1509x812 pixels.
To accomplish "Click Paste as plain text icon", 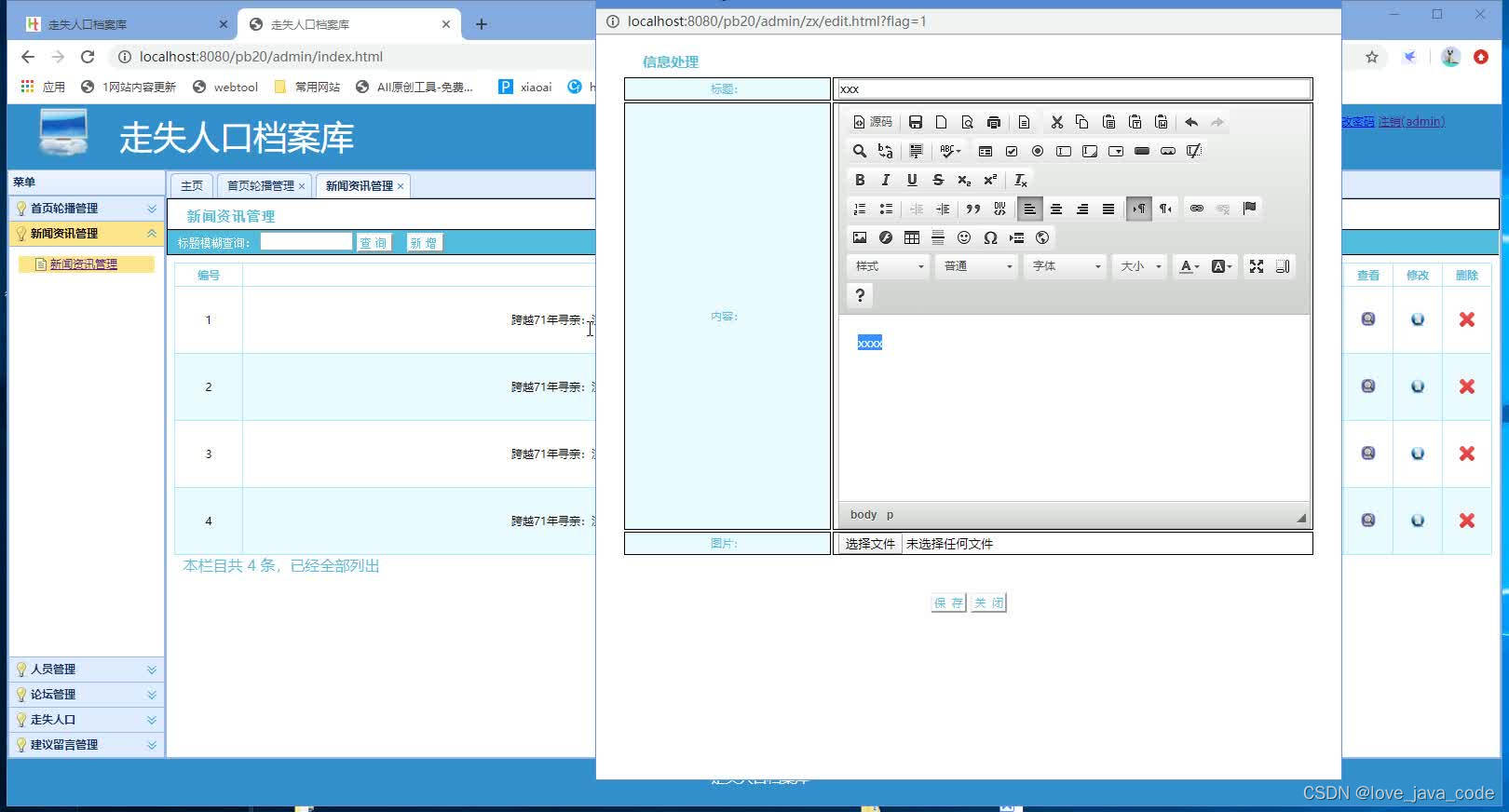I will click(x=1135, y=122).
